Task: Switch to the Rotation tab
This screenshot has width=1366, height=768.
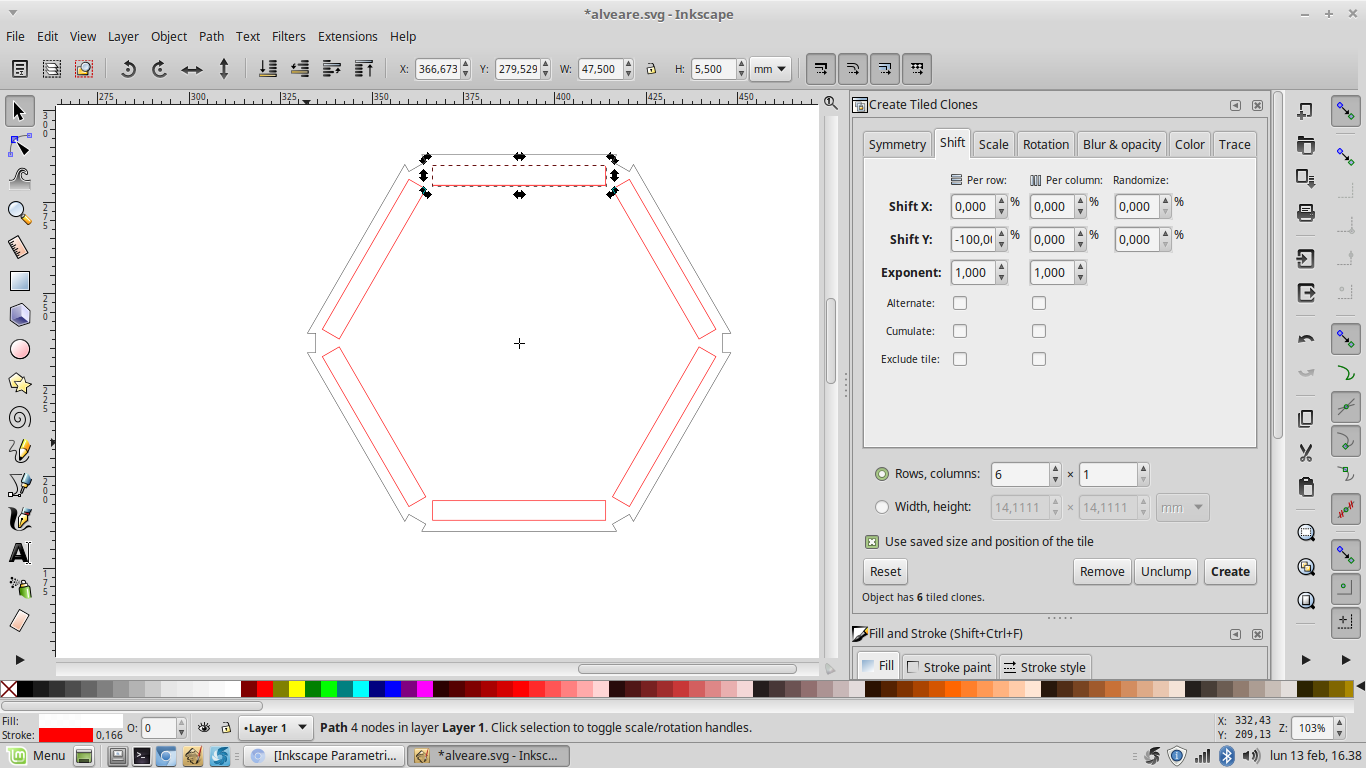Action: click(1046, 144)
